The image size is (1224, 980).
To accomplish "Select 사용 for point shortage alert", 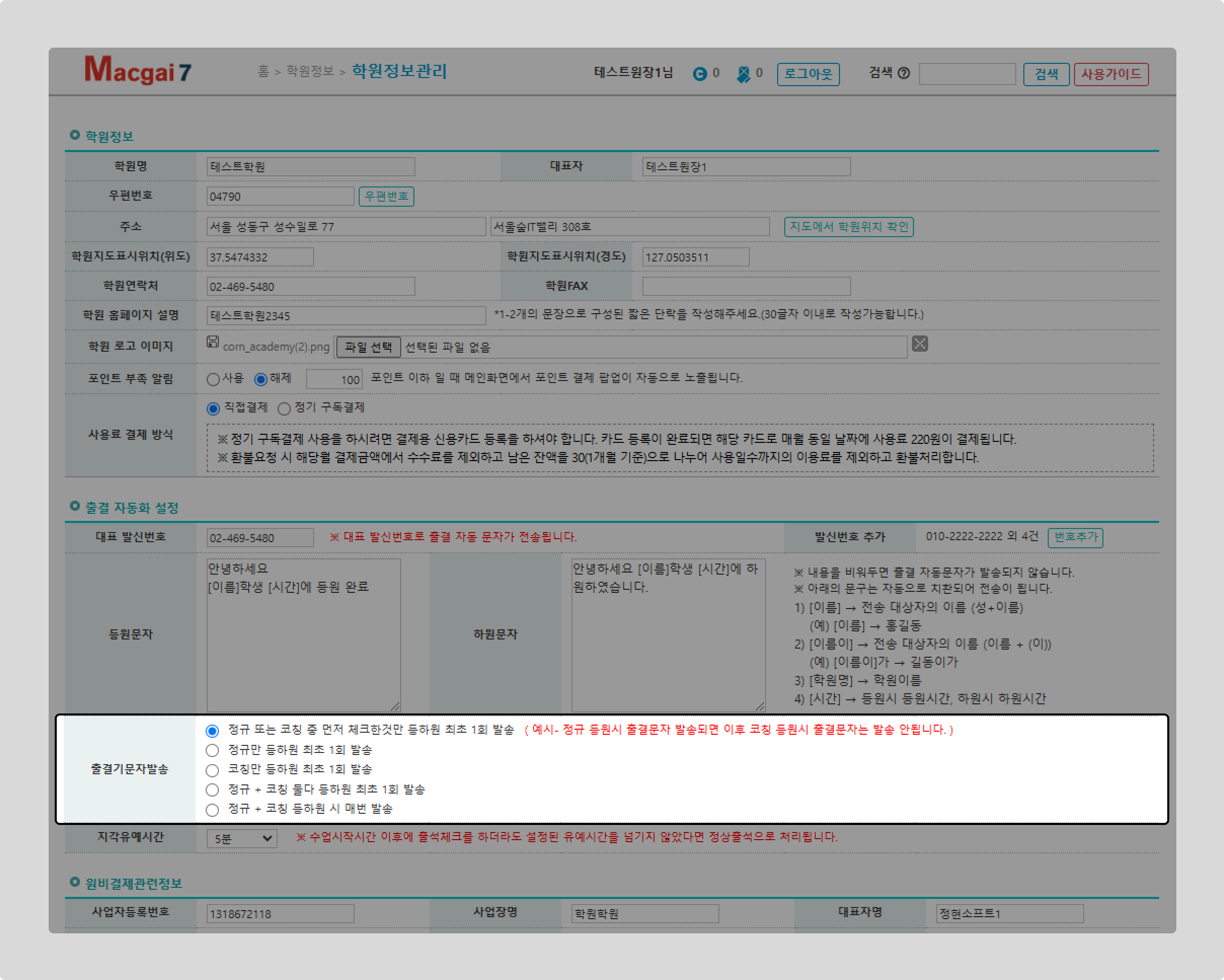I will coord(213,380).
